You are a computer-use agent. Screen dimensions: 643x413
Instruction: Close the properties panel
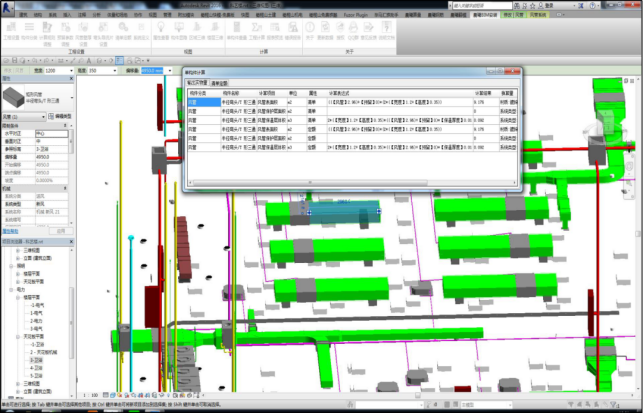tap(72, 79)
